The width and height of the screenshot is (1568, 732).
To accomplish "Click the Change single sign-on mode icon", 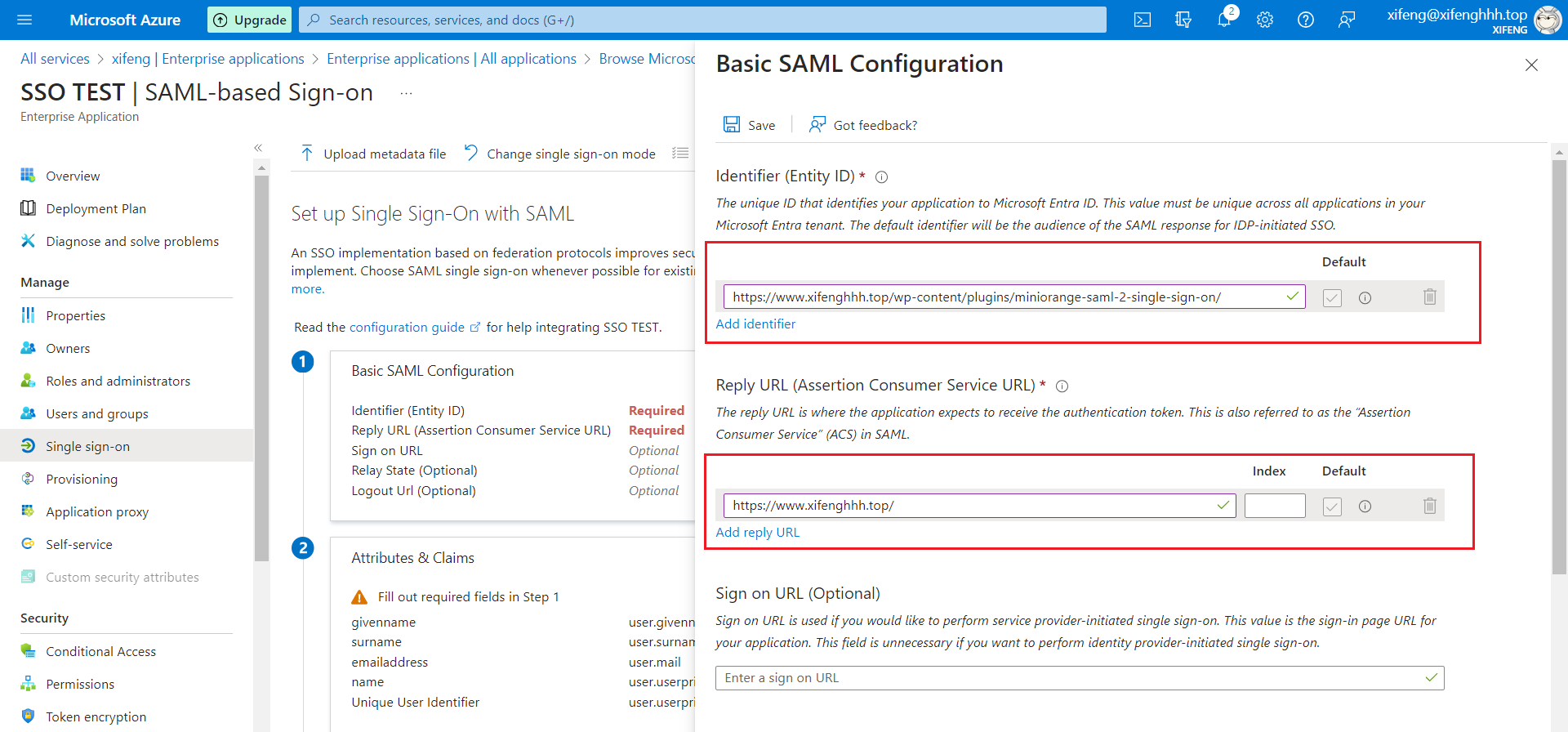I will (470, 153).
